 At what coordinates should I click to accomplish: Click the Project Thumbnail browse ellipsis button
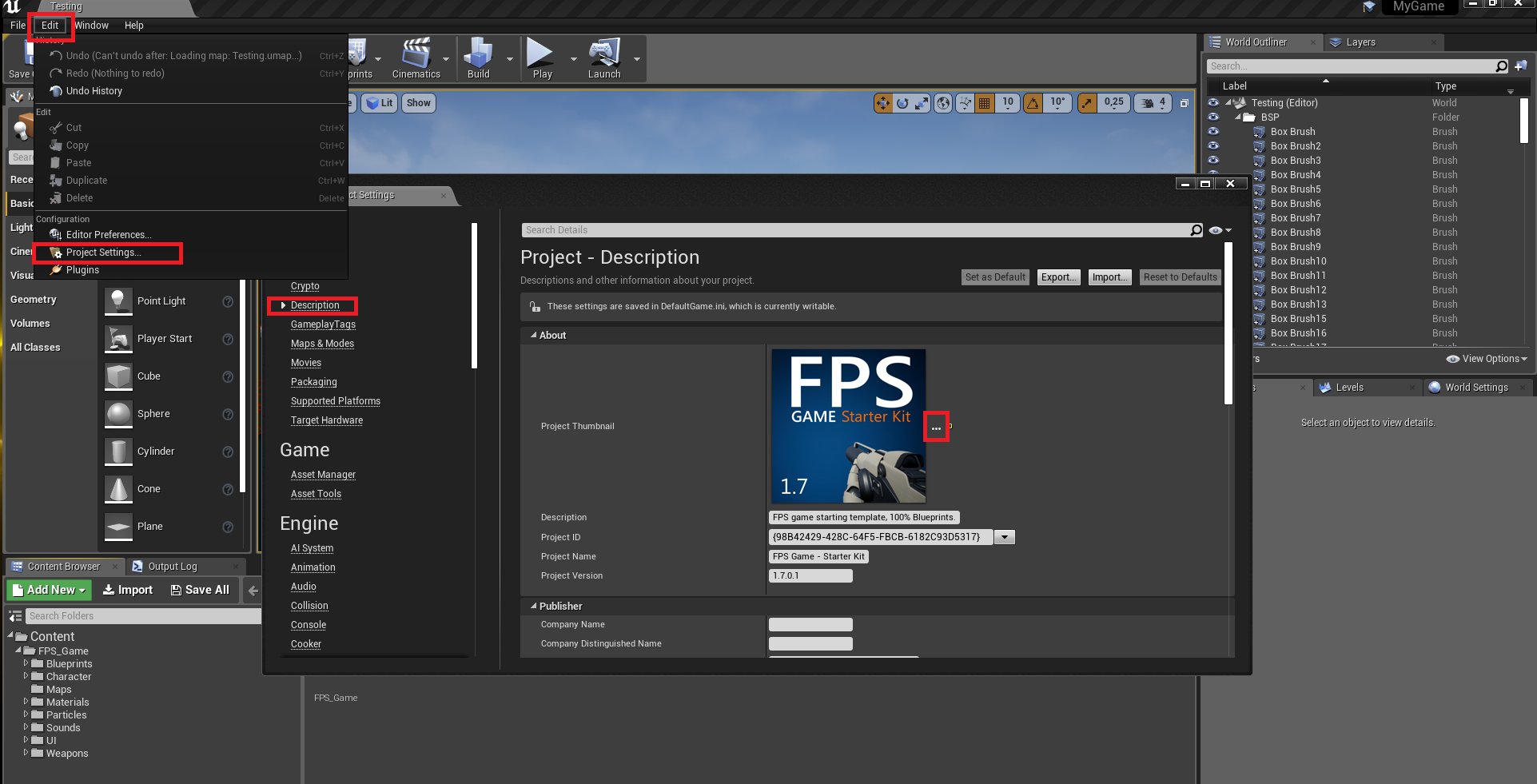point(936,428)
